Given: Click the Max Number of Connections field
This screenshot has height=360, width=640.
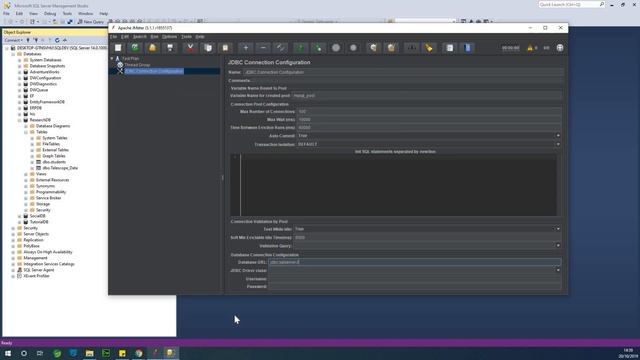Looking at the screenshot, I should pos(429,111).
